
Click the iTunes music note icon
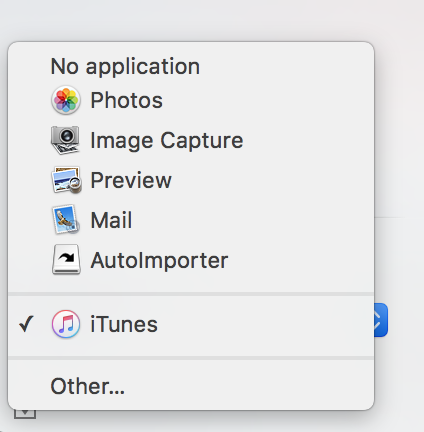[x=66, y=324]
